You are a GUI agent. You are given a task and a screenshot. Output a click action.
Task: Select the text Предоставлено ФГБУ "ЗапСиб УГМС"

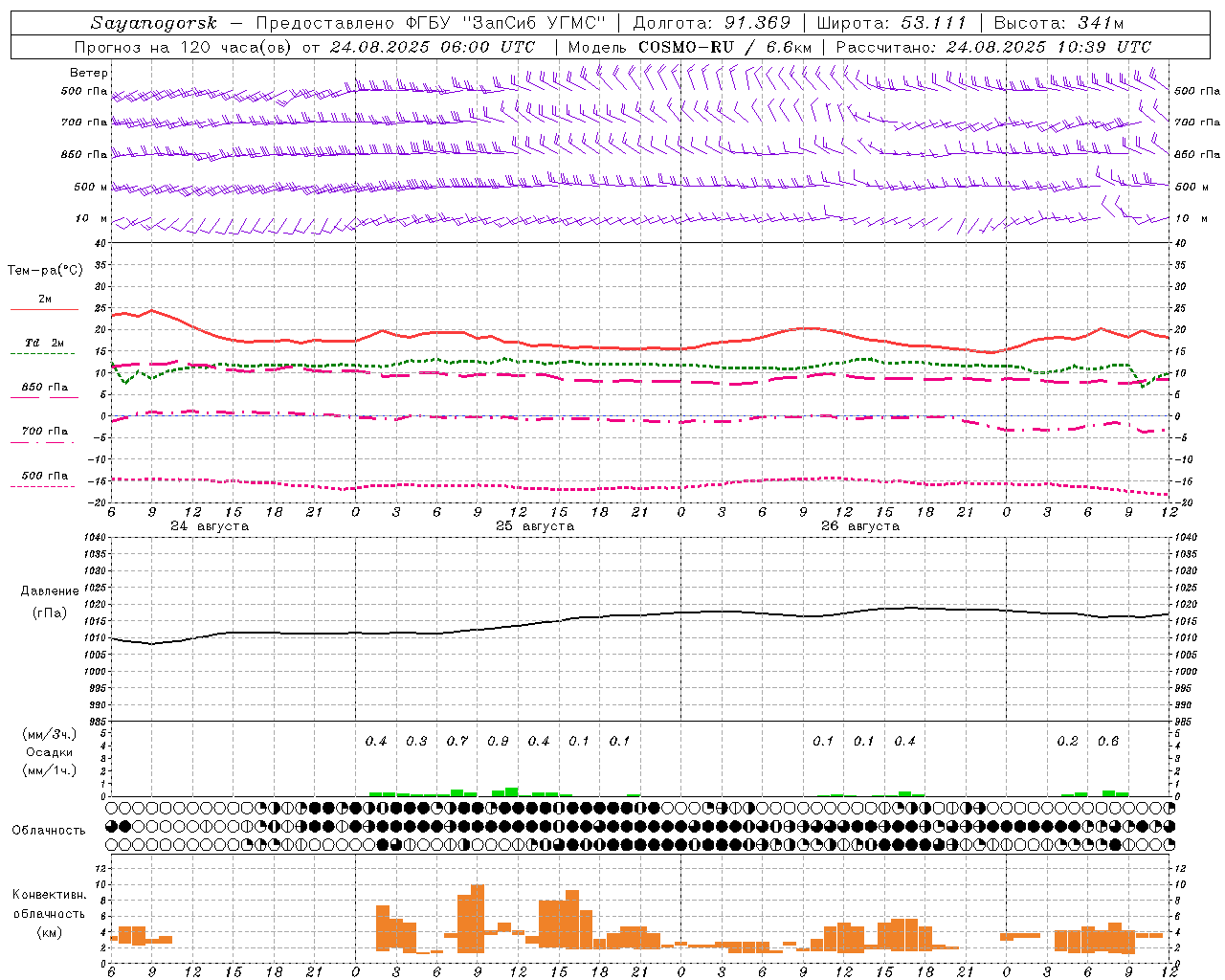tap(431, 23)
